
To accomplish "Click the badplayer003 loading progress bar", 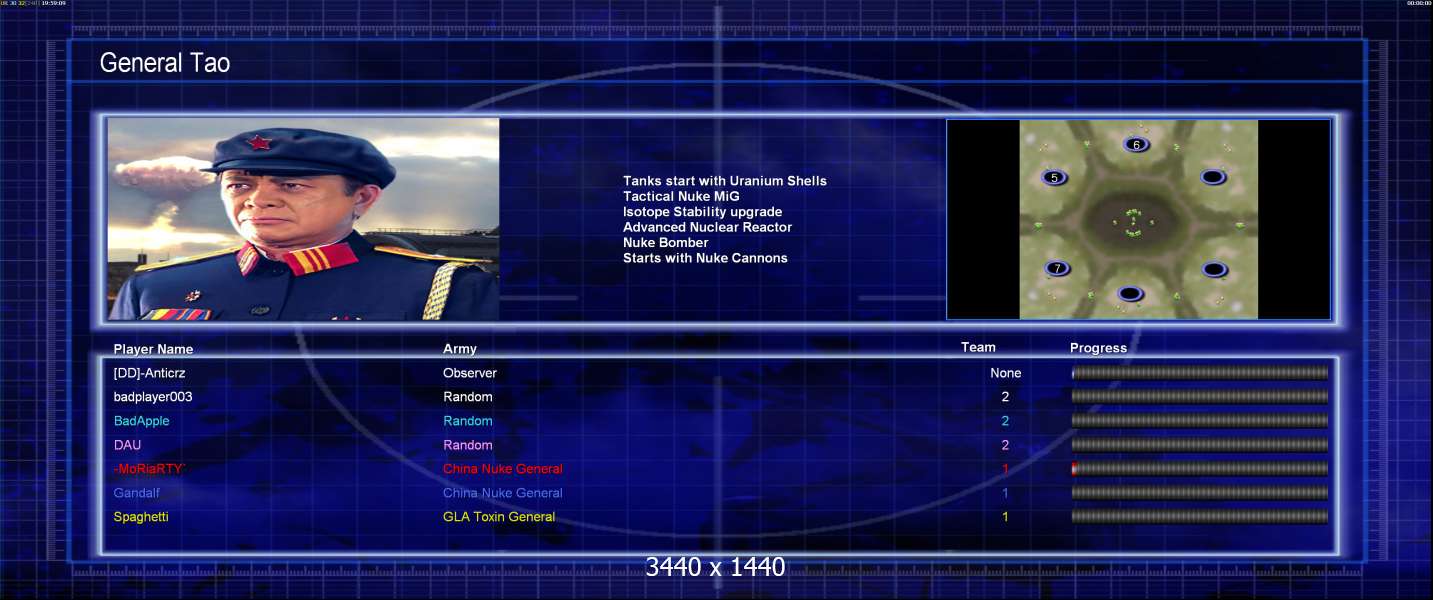I will (x=1200, y=397).
